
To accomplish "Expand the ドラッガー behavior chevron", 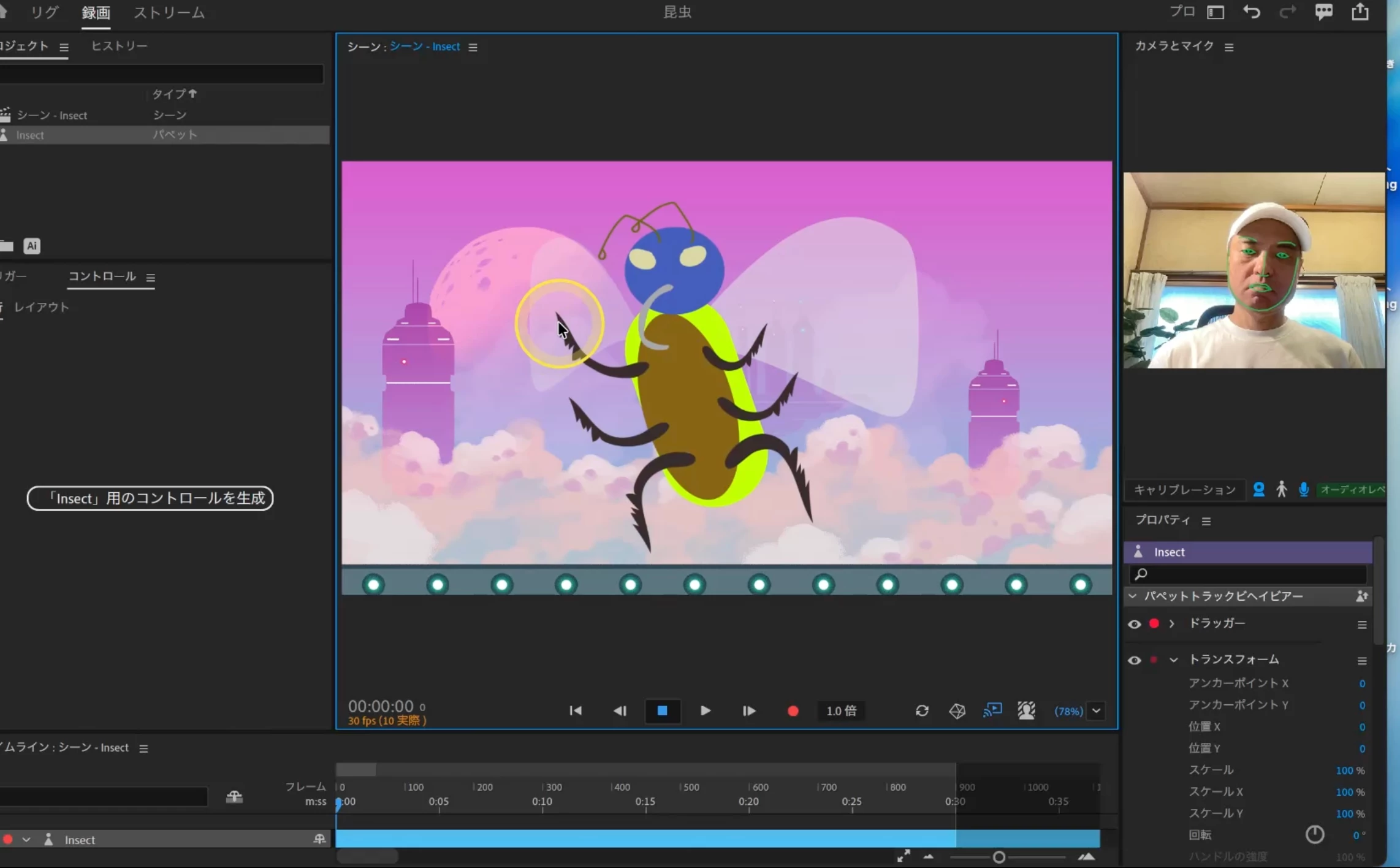I will [x=1171, y=623].
